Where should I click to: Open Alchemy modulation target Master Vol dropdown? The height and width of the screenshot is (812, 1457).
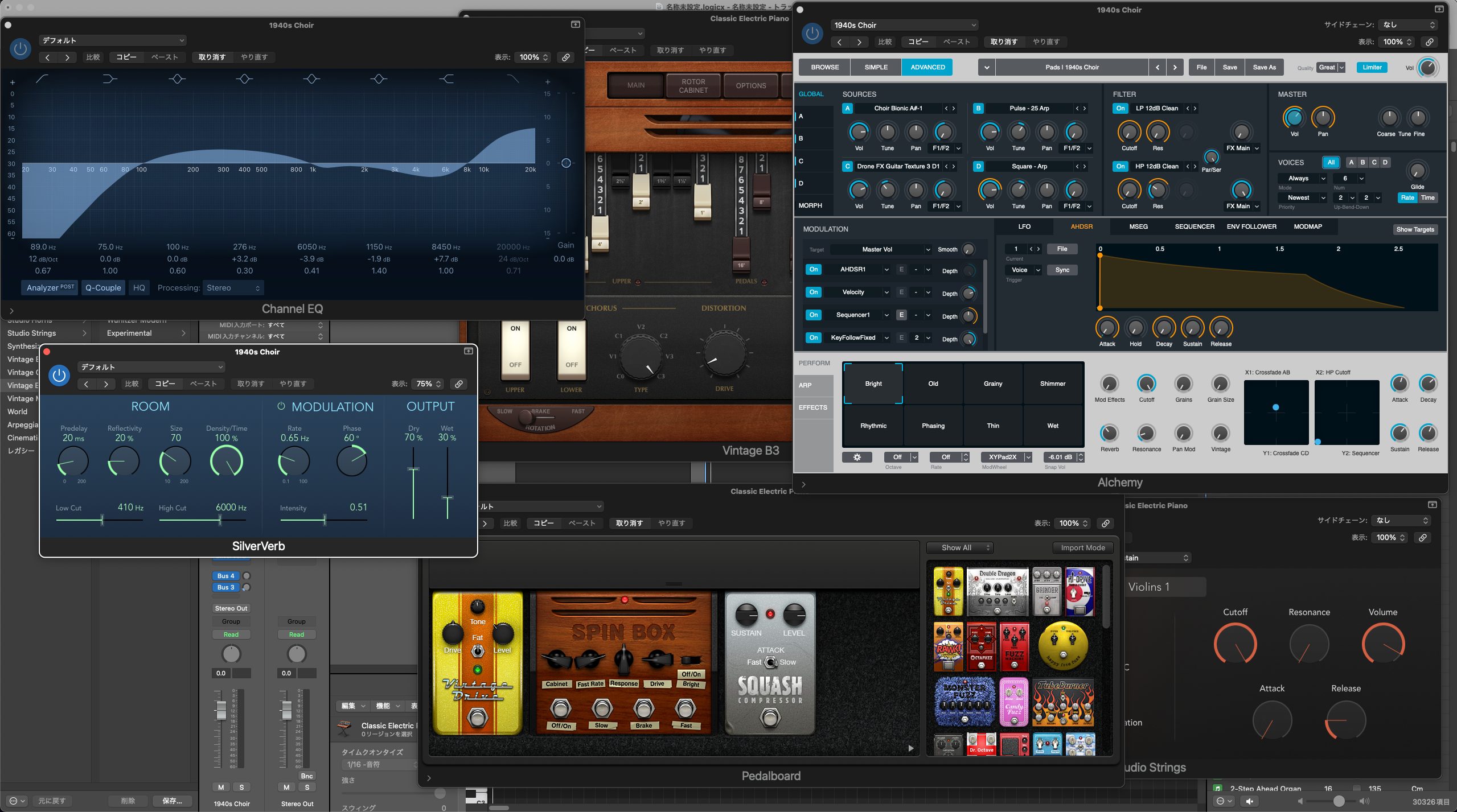tap(881, 249)
